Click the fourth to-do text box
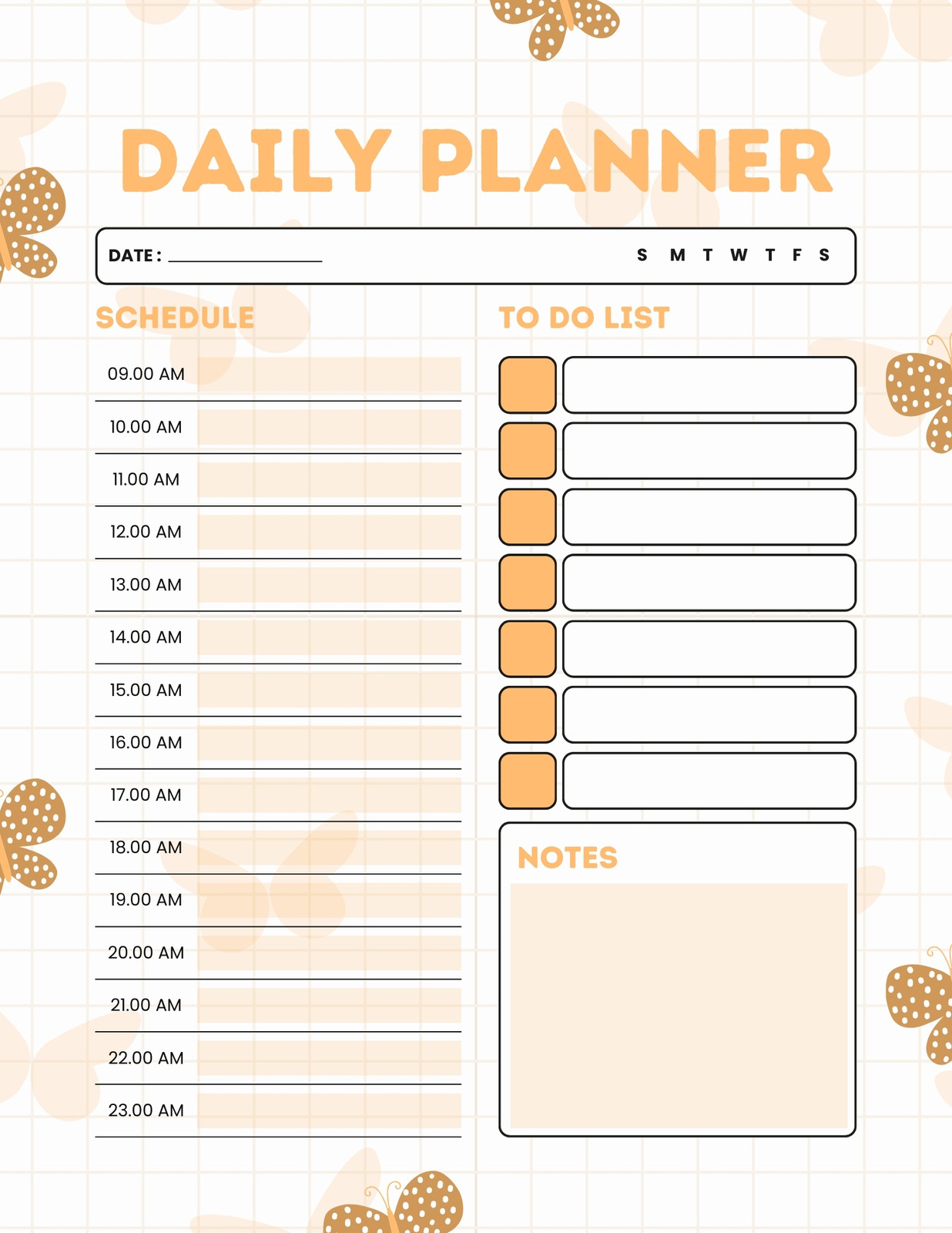The height and width of the screenshot is (1233, 952). pyautogui.click(x=709, y=583)
